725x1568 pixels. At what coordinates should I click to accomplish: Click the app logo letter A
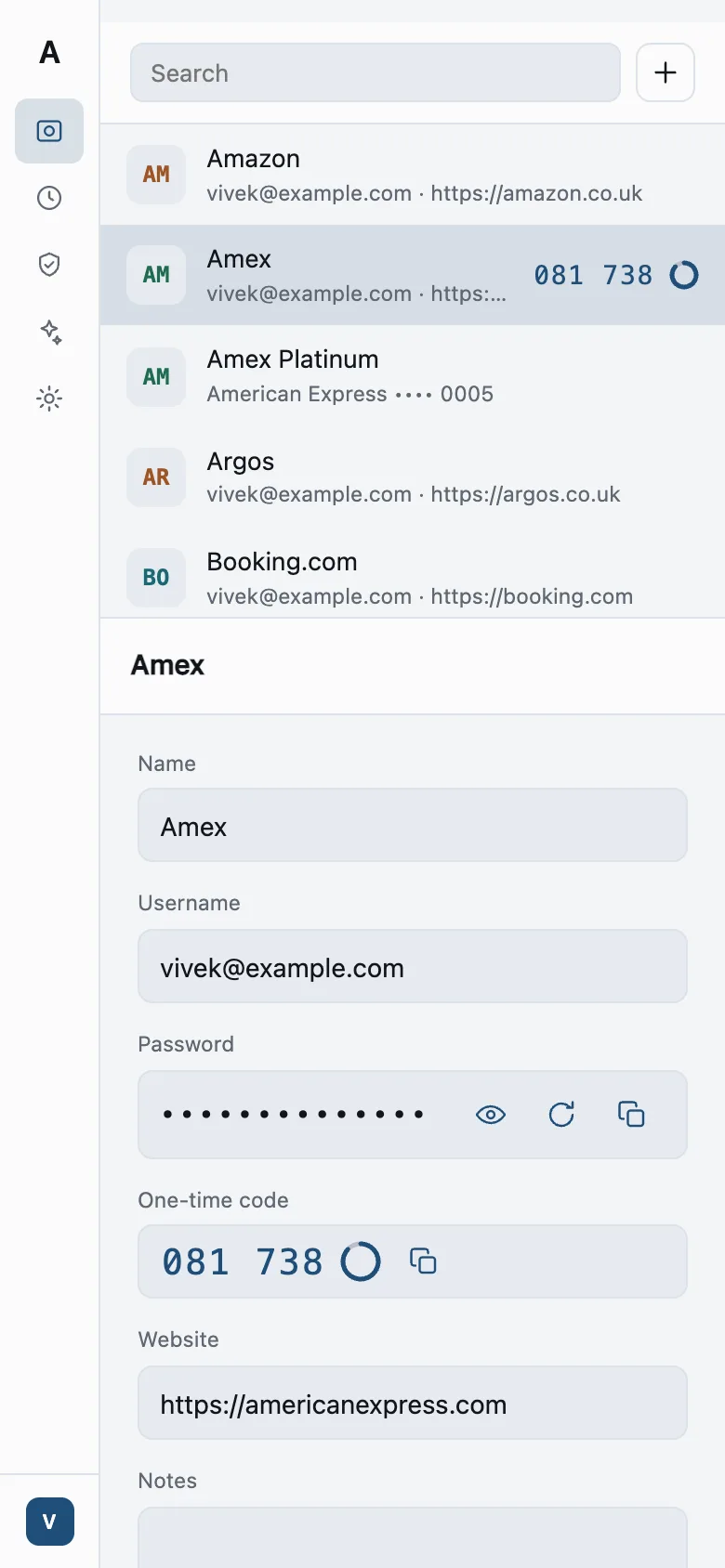click(49, 52)
